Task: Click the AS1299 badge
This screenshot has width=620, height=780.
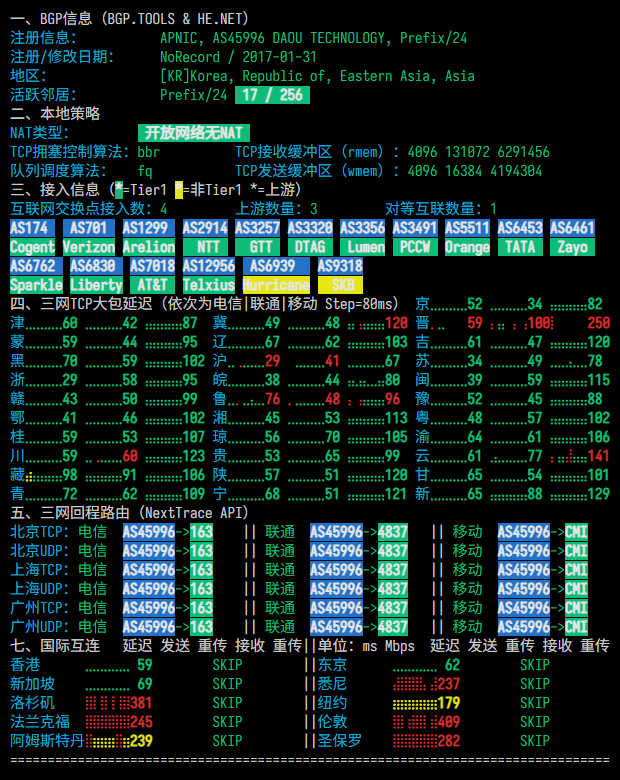Action: pyautogui.click(x=148, y=228)
